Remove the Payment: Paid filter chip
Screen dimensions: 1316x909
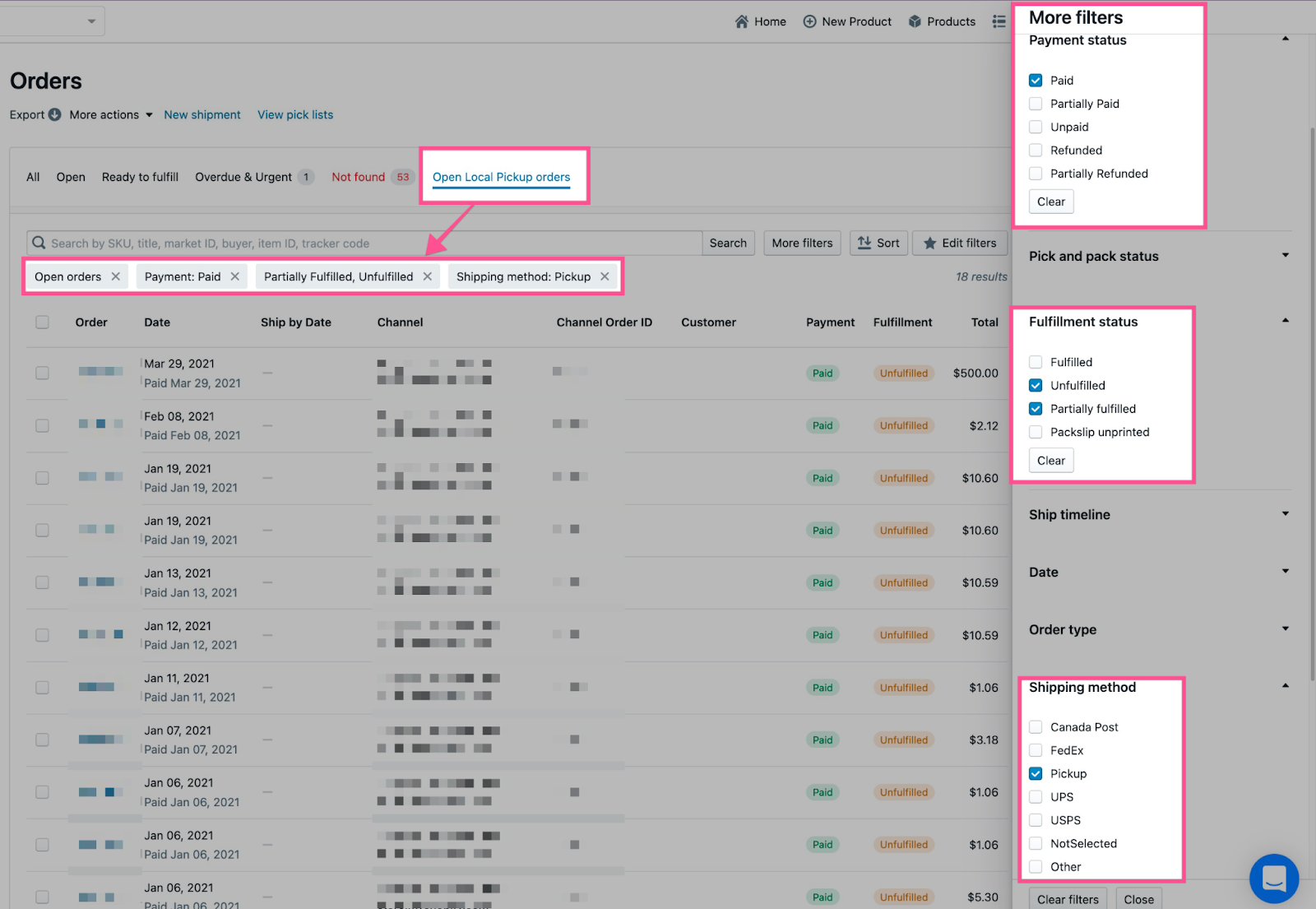click(x=235, y=276)
